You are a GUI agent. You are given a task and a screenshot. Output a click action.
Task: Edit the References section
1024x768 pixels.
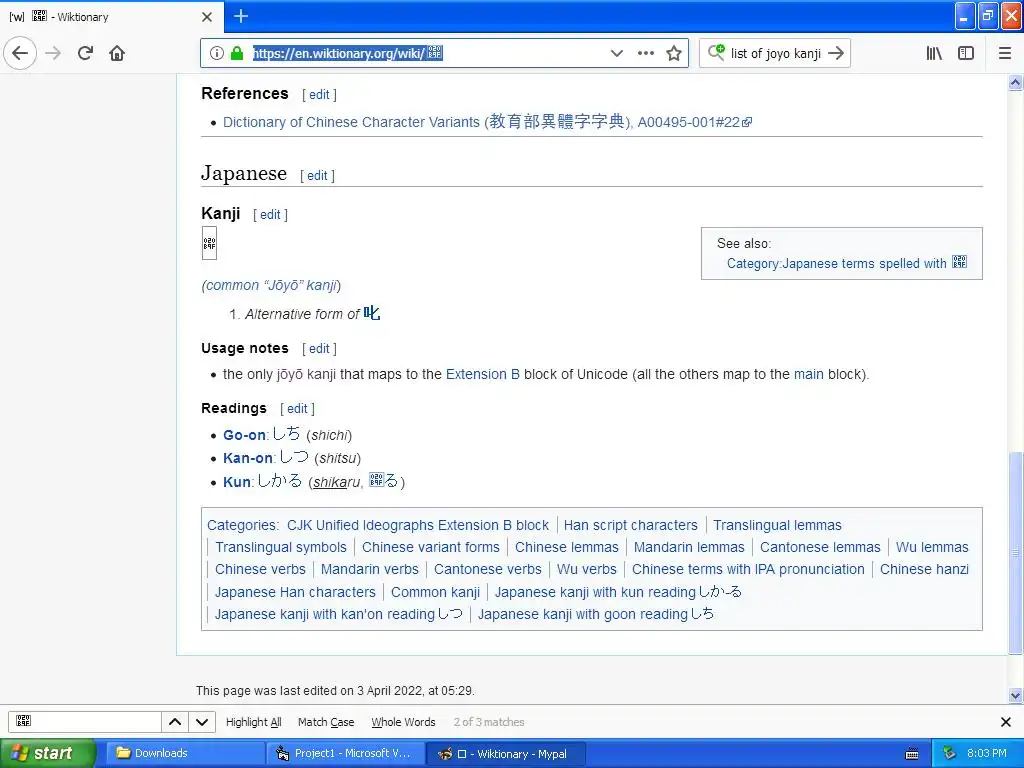pos(319,94)
